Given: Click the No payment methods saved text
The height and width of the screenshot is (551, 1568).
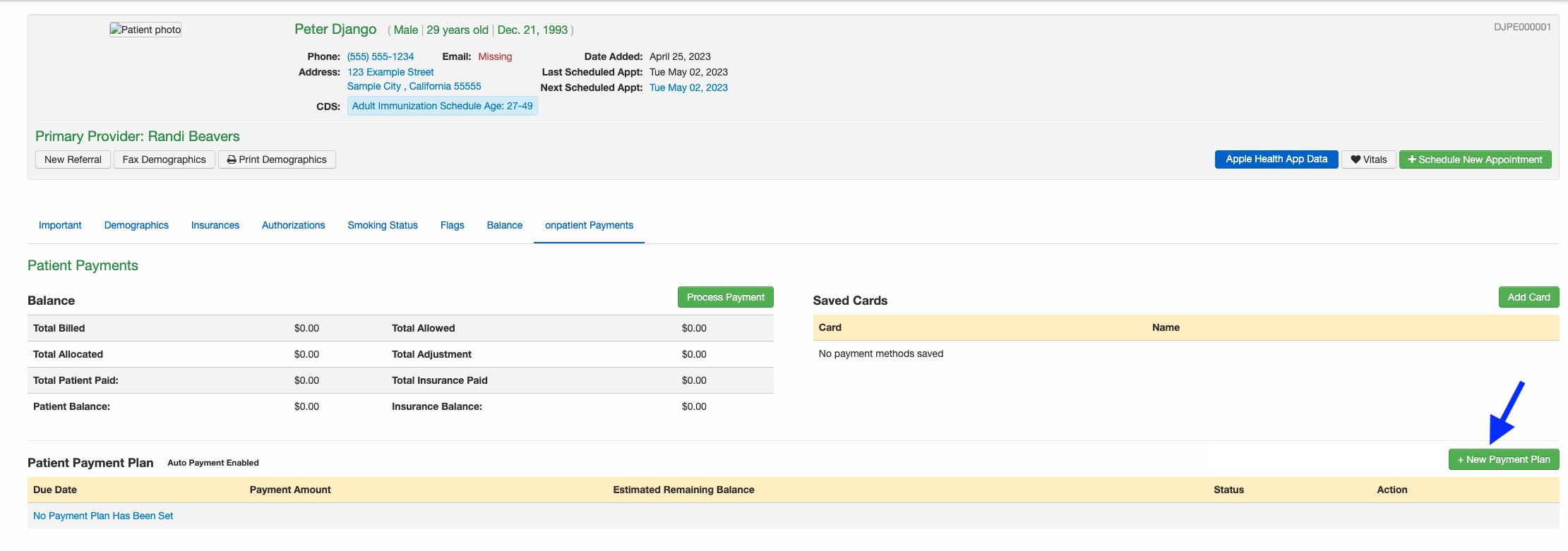Looking at the screenshot, I should tap(881, 353).
